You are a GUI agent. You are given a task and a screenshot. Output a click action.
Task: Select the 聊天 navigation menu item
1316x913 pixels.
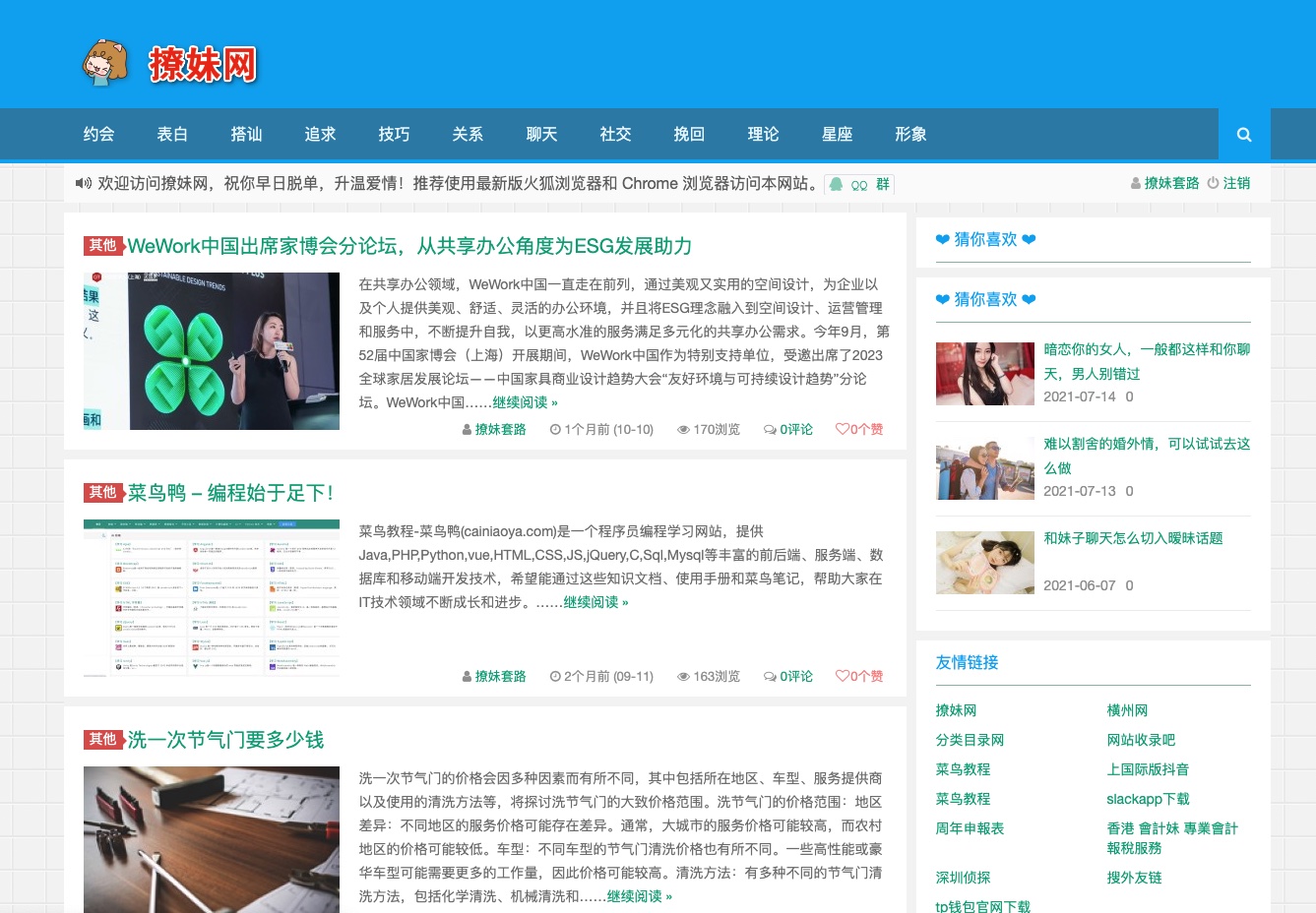541,134
